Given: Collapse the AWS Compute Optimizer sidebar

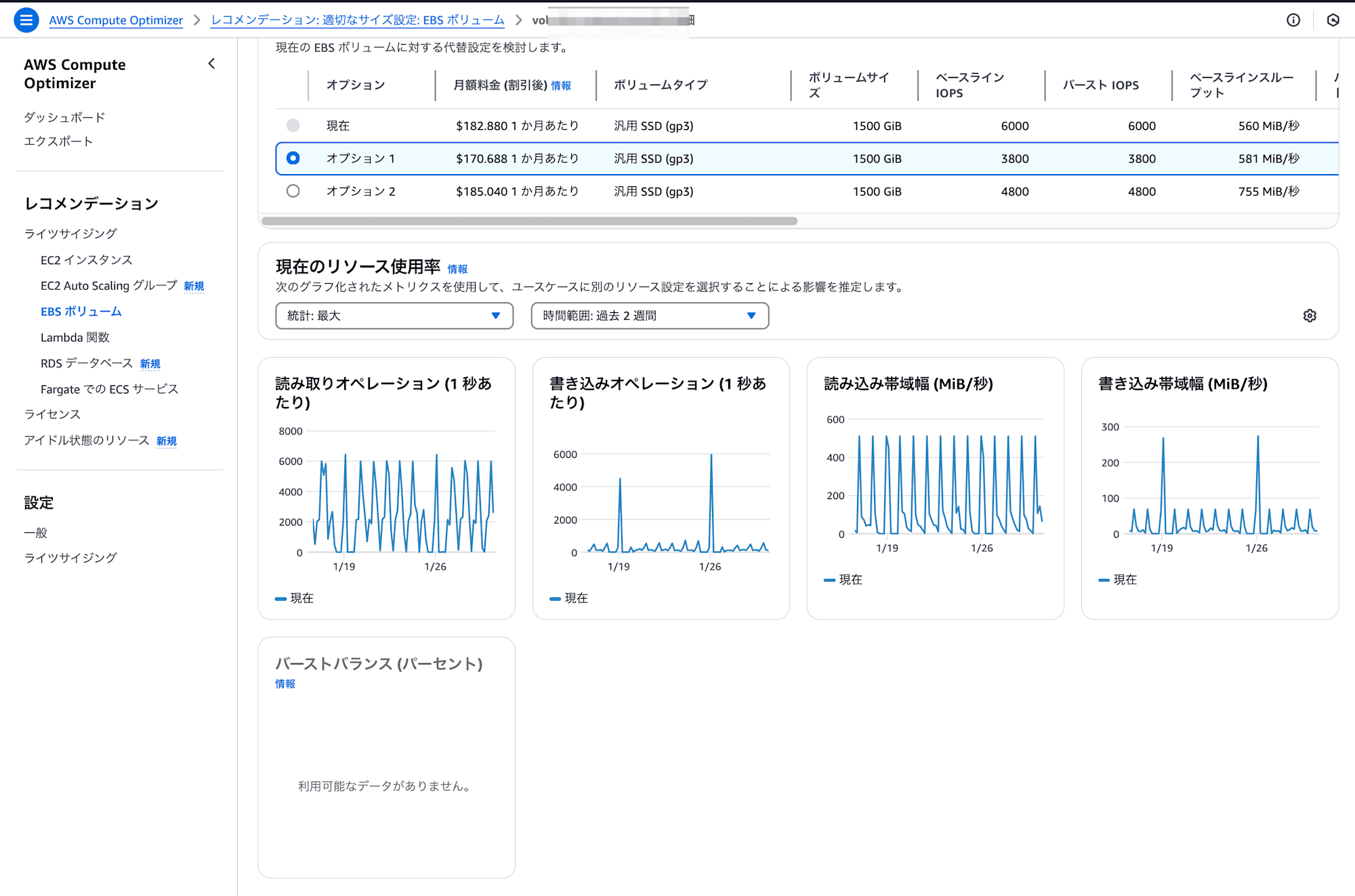Looking at the screenshot, I should (x=211, y=64).
